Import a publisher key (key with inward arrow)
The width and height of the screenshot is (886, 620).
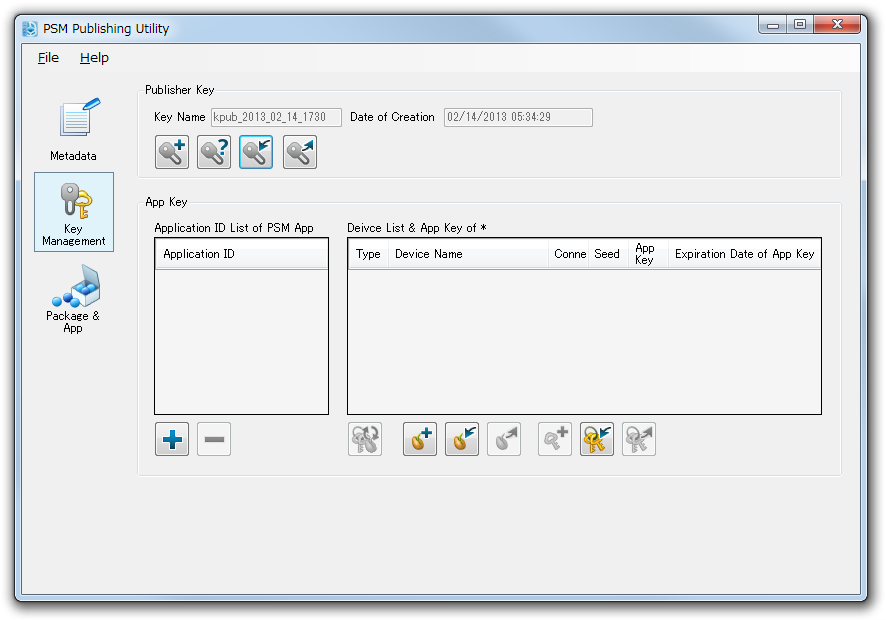[256, 153]
